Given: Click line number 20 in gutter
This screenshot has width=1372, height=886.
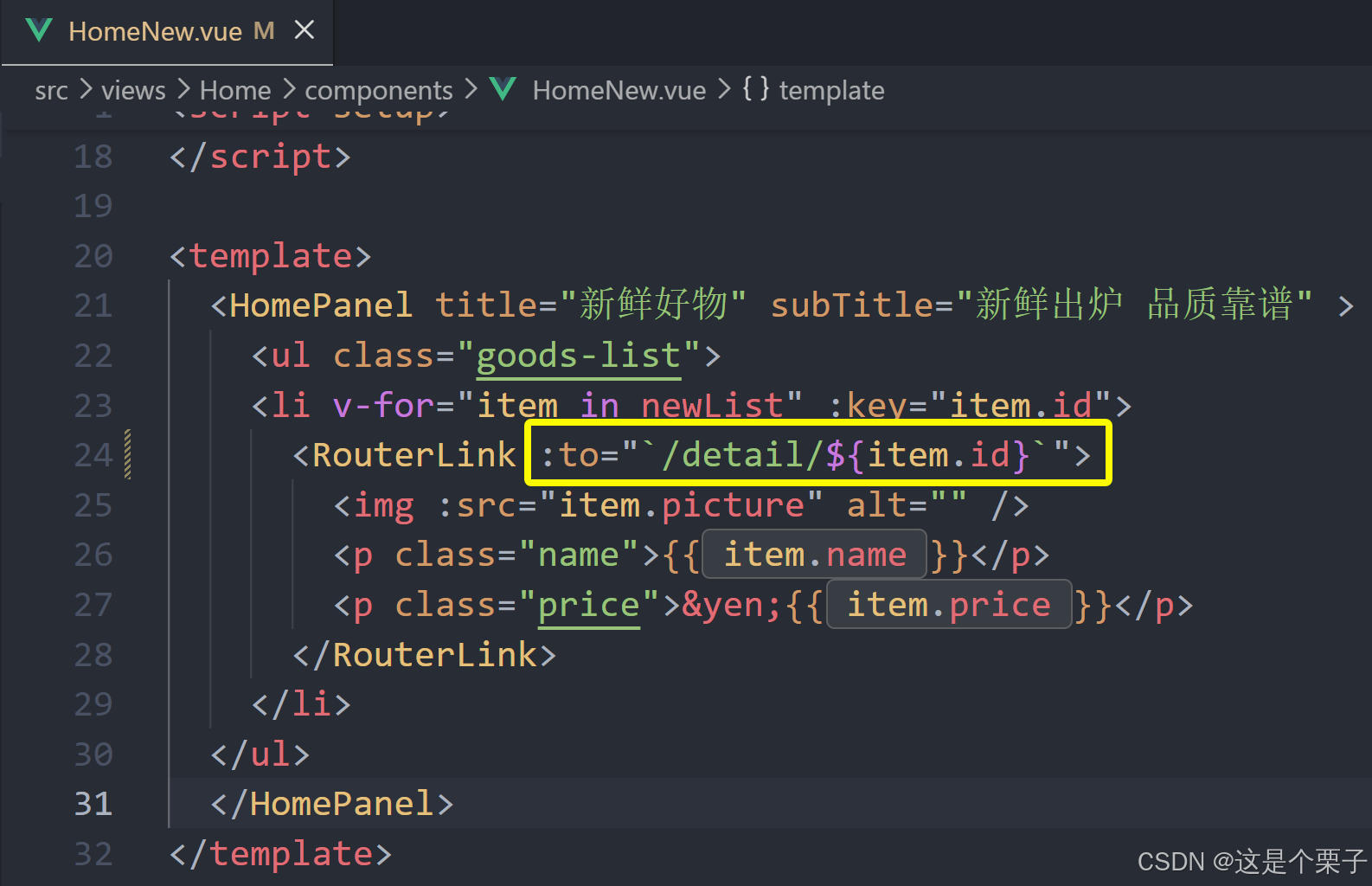Looking at the screenshot, I should click(93, 256).
